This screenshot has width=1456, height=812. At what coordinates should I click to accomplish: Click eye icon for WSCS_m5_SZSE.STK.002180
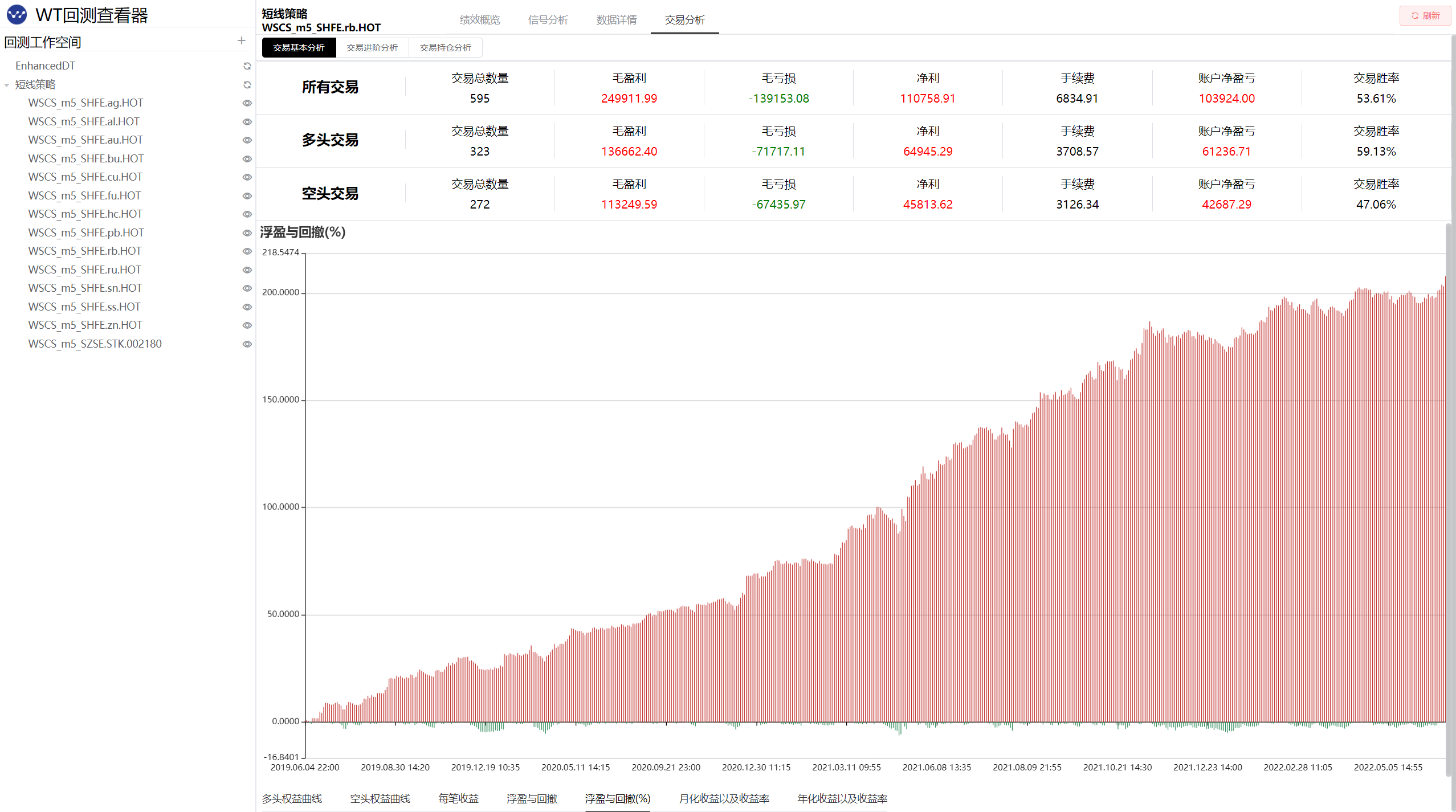pos(247,344)
